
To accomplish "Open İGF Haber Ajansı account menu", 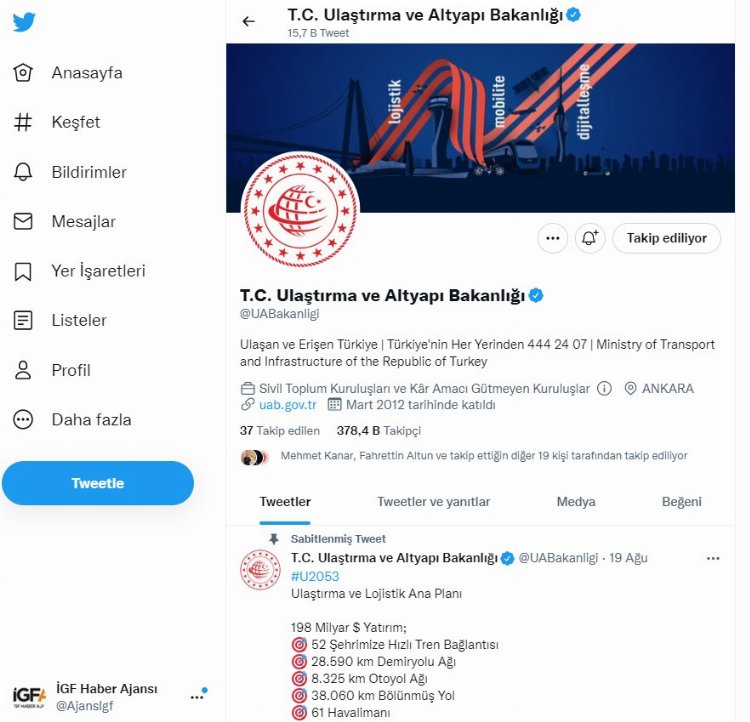I will coord(197,696).
